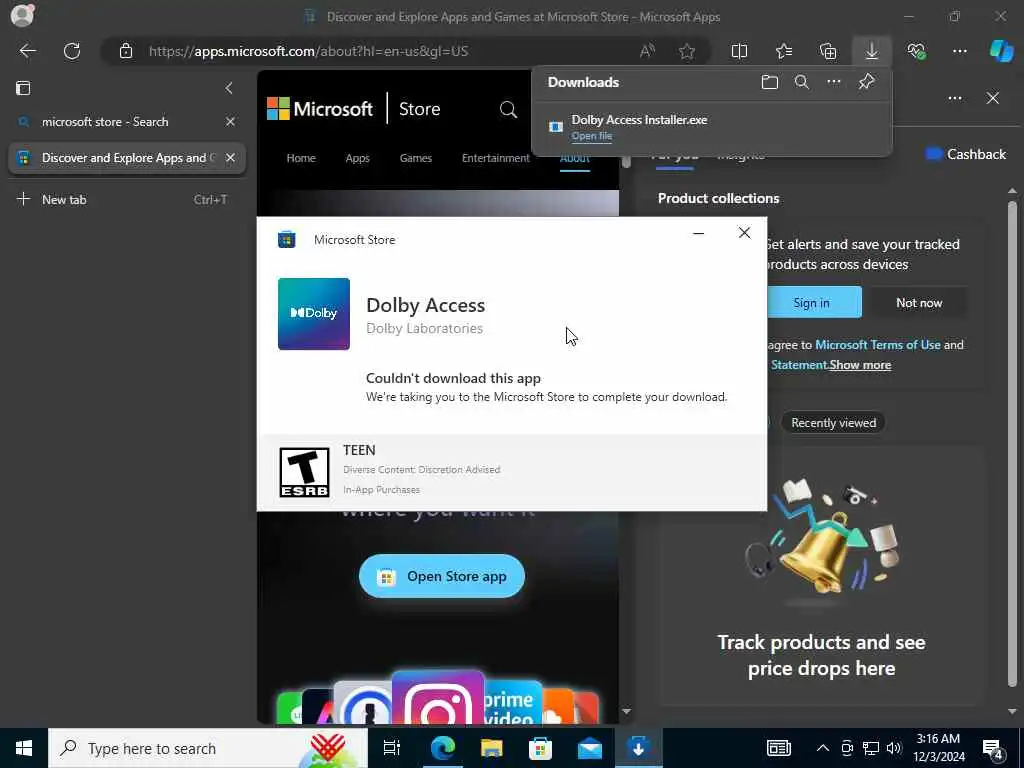
Task: Collapse the vertical tabs pane
Action: [229, 88]
